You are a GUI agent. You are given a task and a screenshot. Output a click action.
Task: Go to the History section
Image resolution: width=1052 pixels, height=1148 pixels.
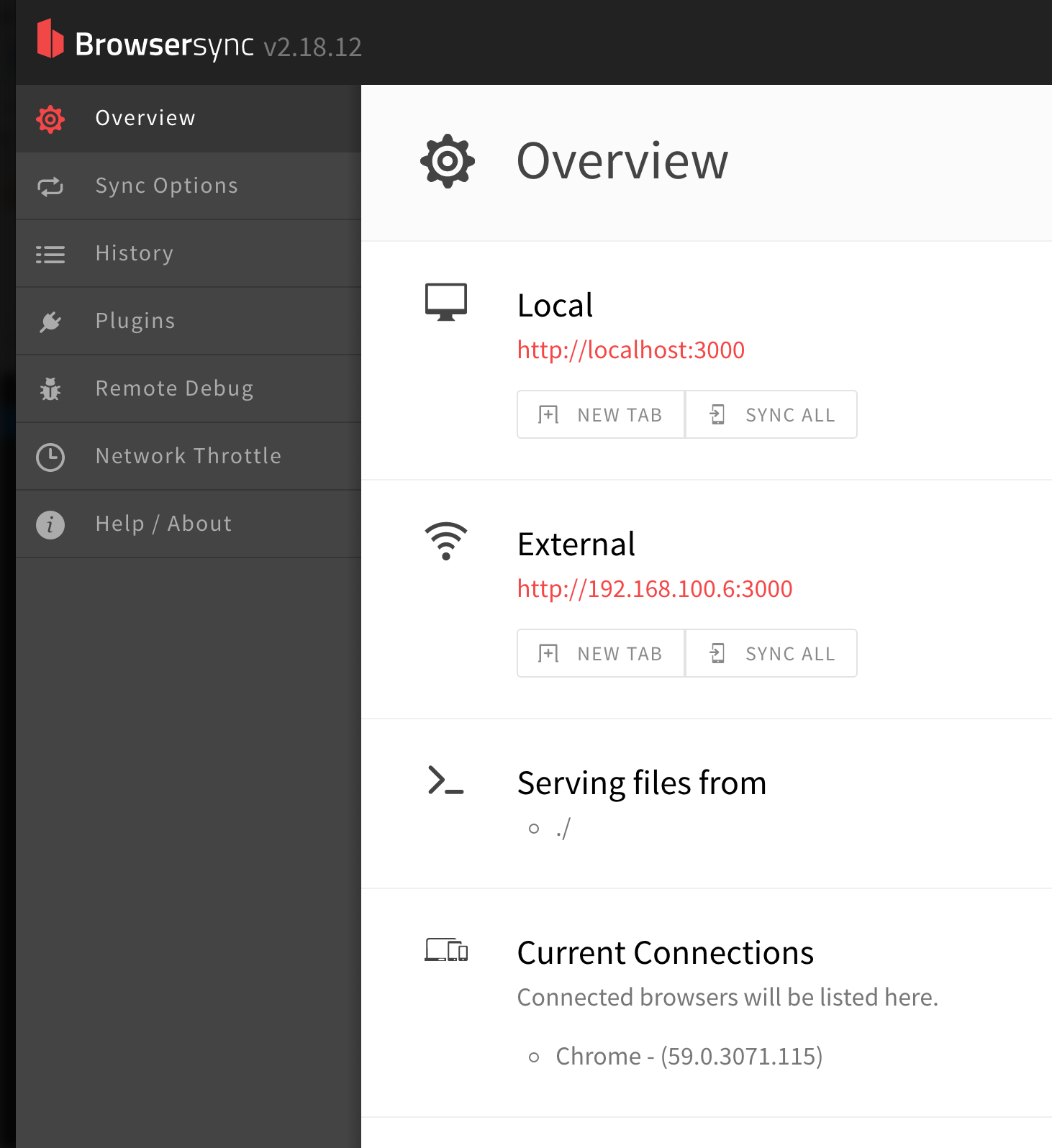pyautogui.click(x=189, y=254)
